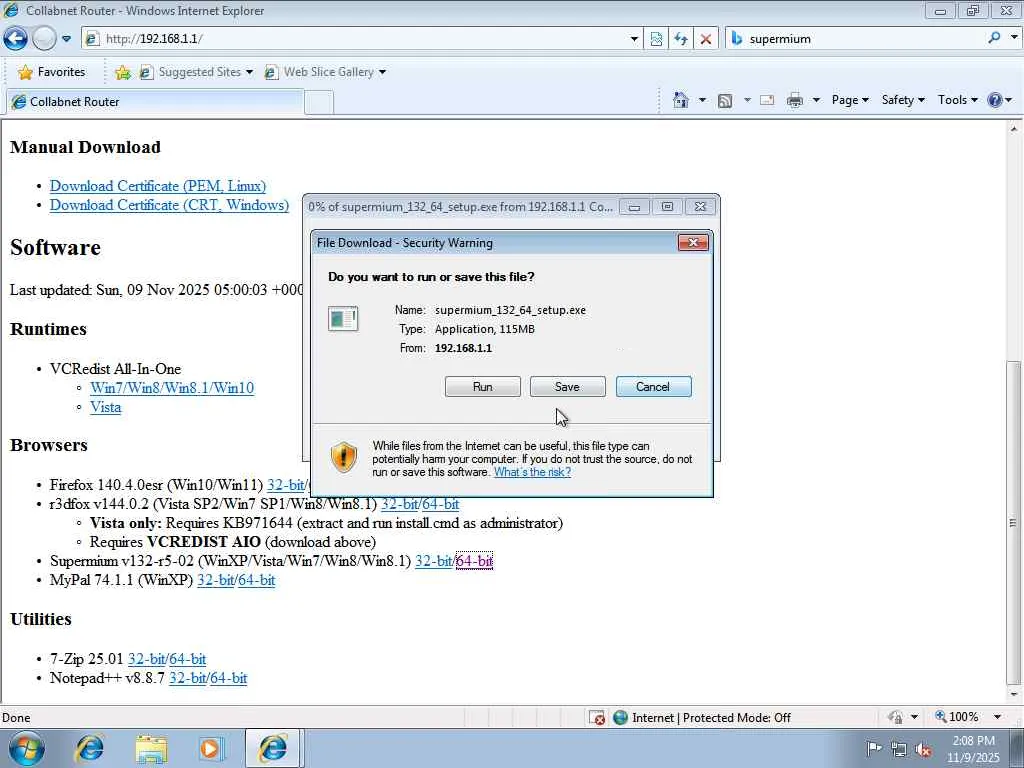Open VCRedist Vista link
1024x768 pixels.
(106, 407)
